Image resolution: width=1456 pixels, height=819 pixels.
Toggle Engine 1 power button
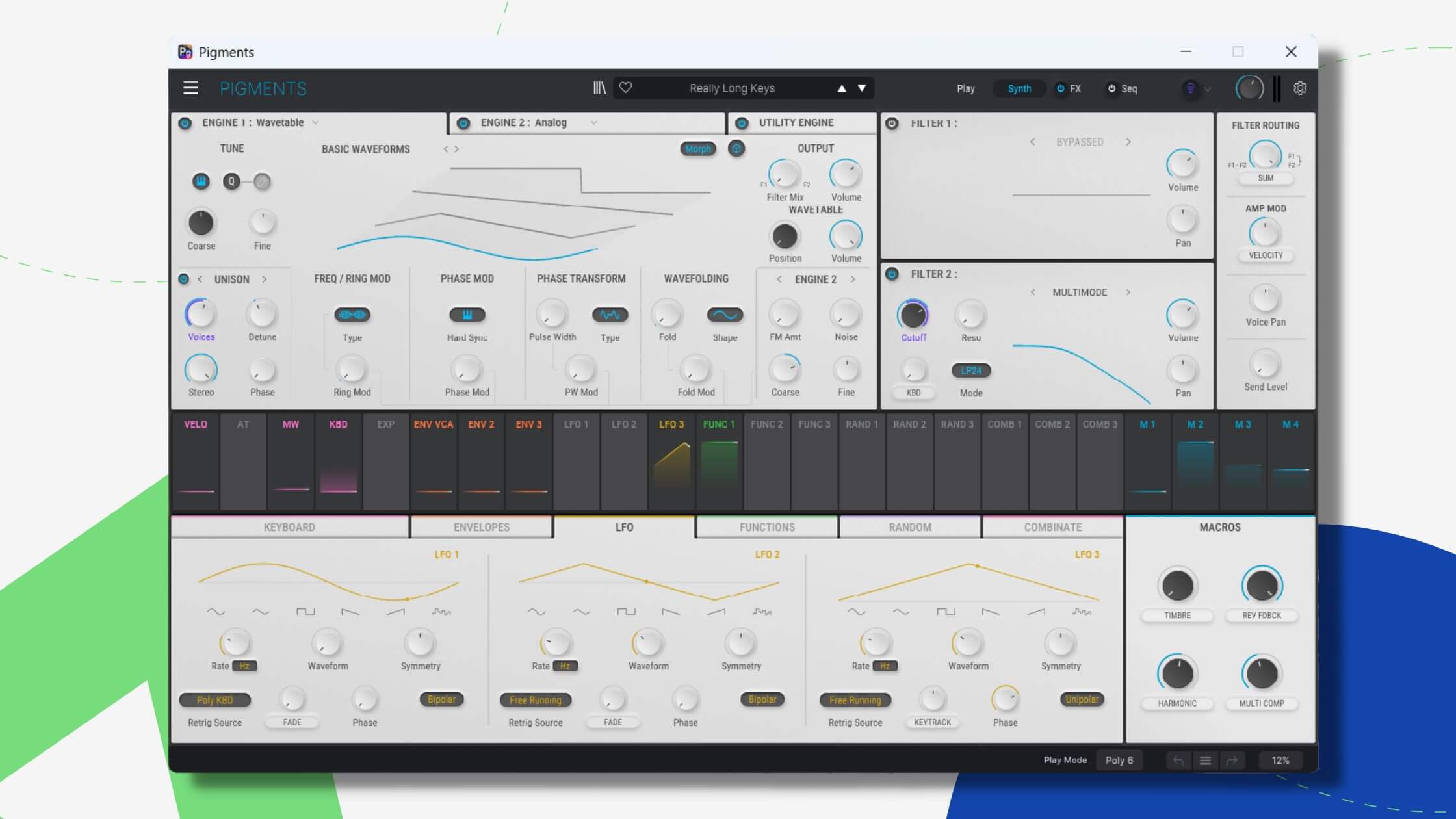click(185, 123)
